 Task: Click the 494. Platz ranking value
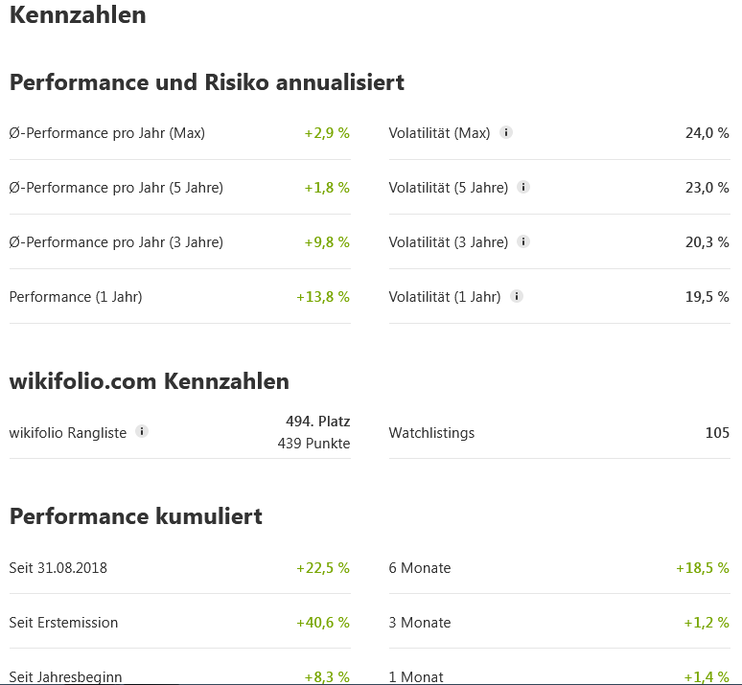[x=318, y=421]
